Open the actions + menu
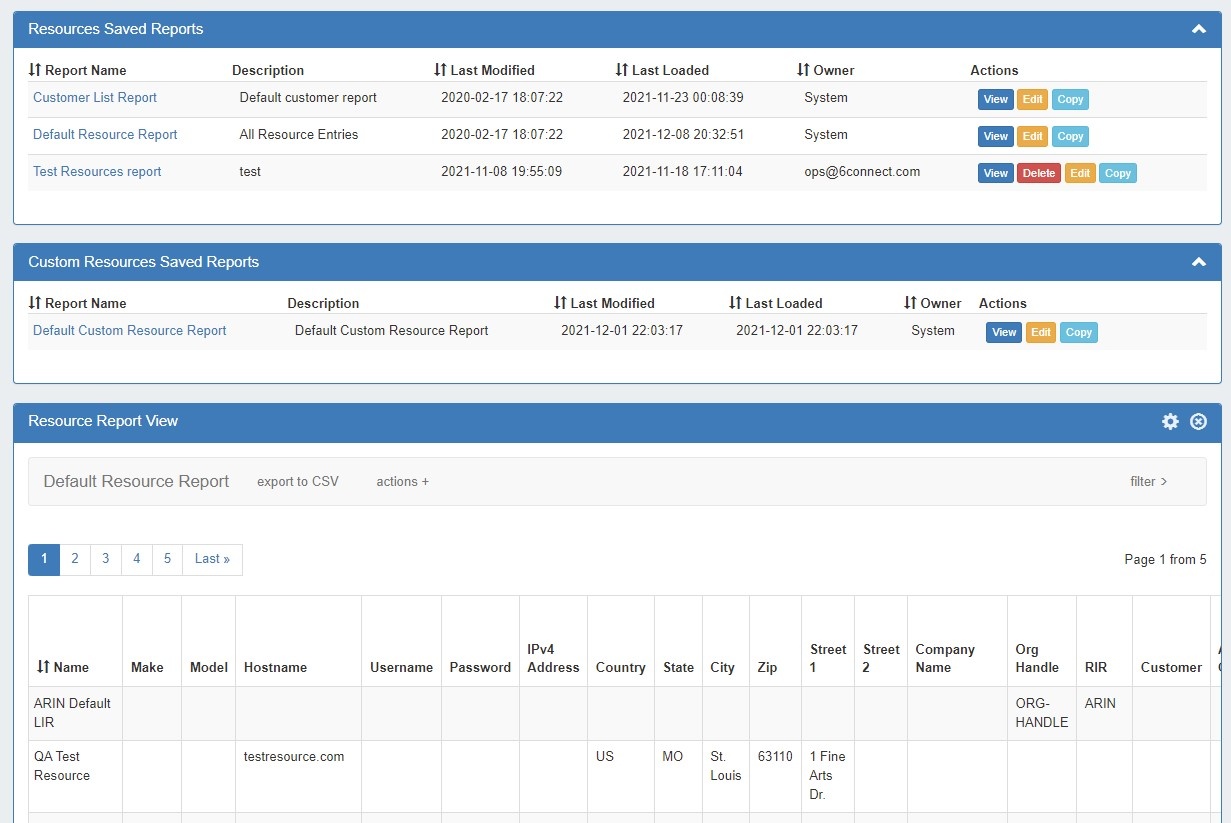The height and width of the screenshot is (823, 1231). coord(402,482)
